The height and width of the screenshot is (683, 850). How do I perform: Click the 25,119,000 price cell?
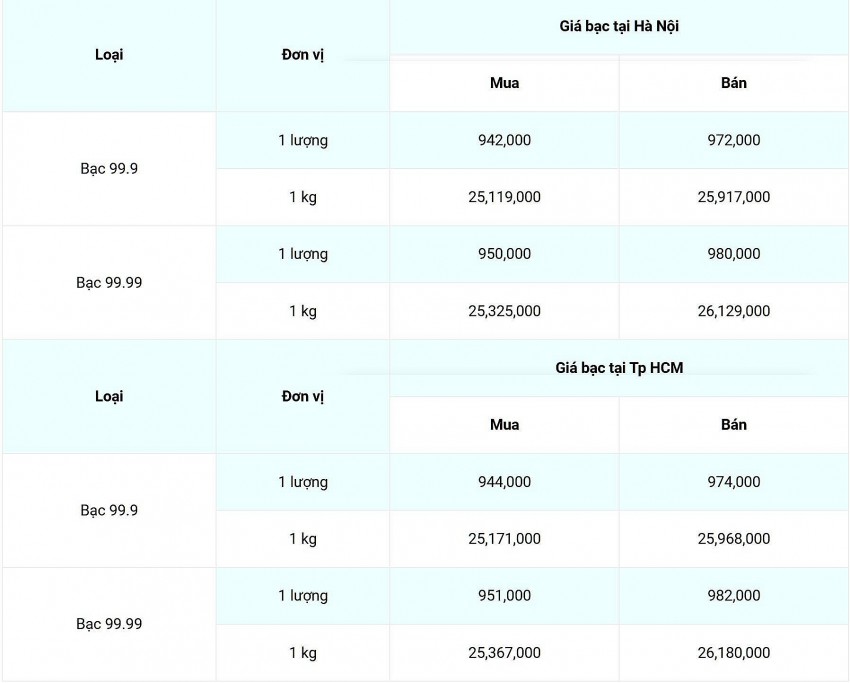(x=504, y=197)
